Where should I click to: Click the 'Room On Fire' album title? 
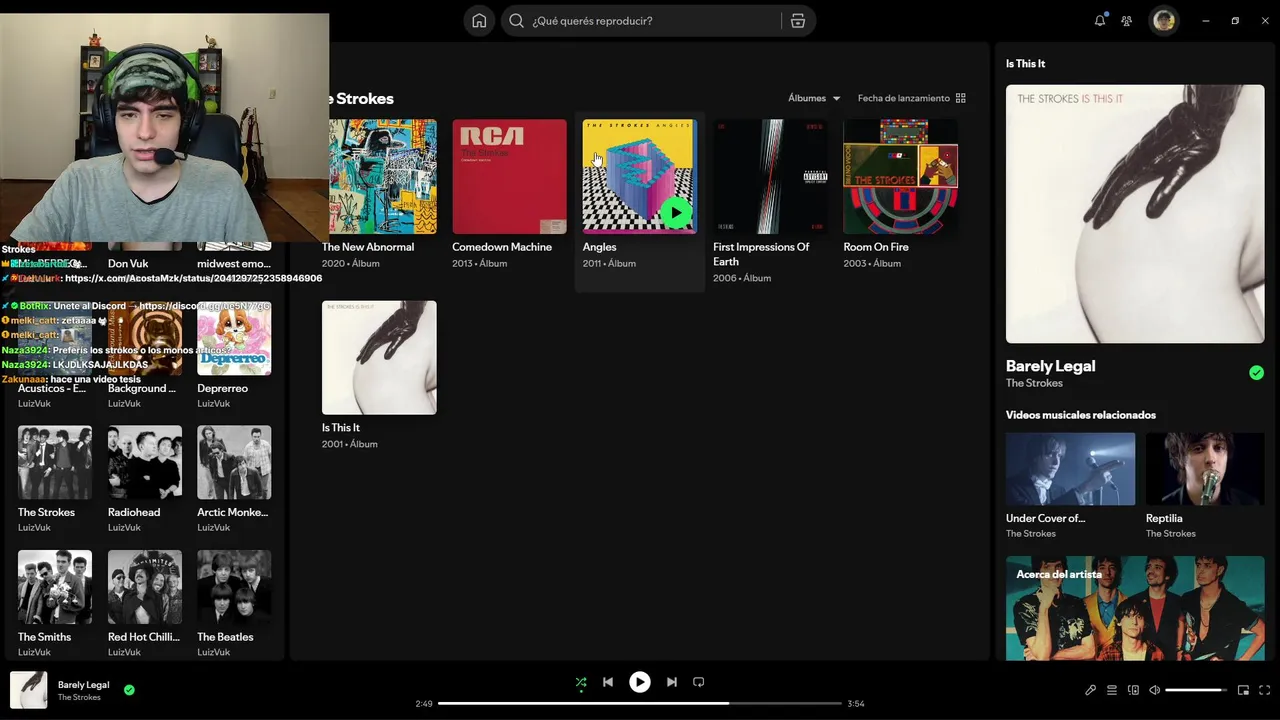tap(876, 247)
